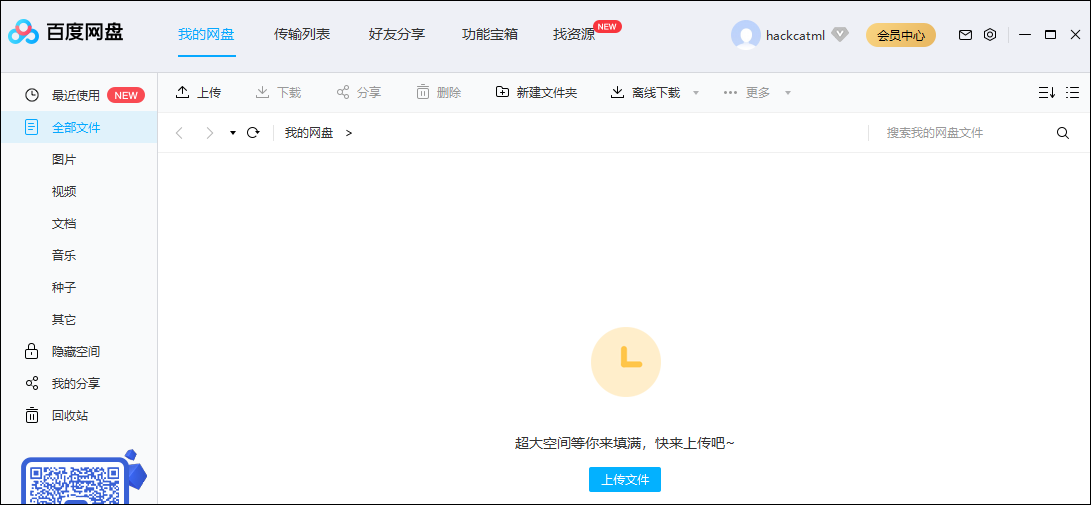Click the share icon beside 分享
This screenshot has width=1091, height=505.
342,92
